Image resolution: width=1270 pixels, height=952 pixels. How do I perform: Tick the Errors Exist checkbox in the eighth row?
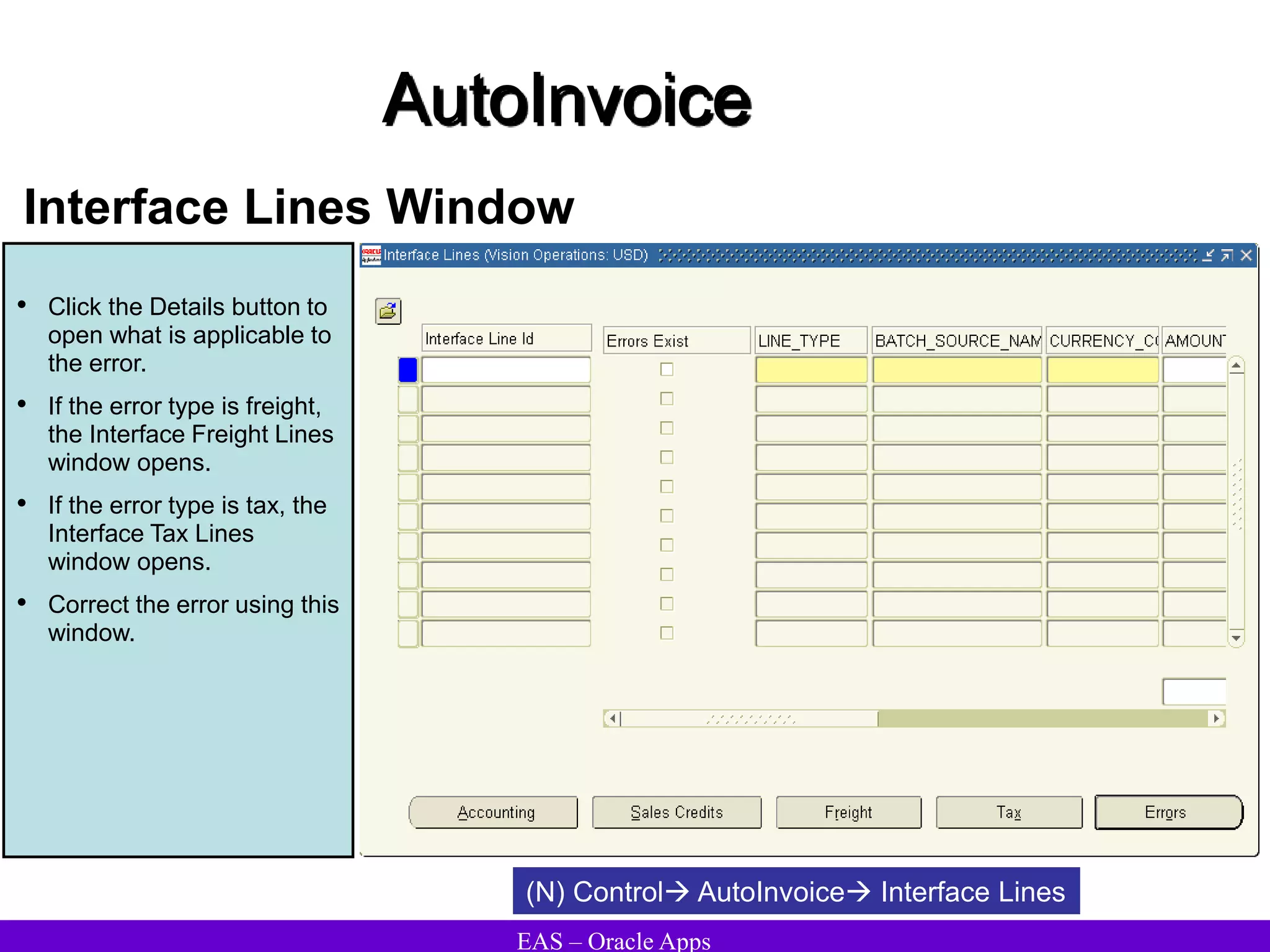tap(667, 575)
